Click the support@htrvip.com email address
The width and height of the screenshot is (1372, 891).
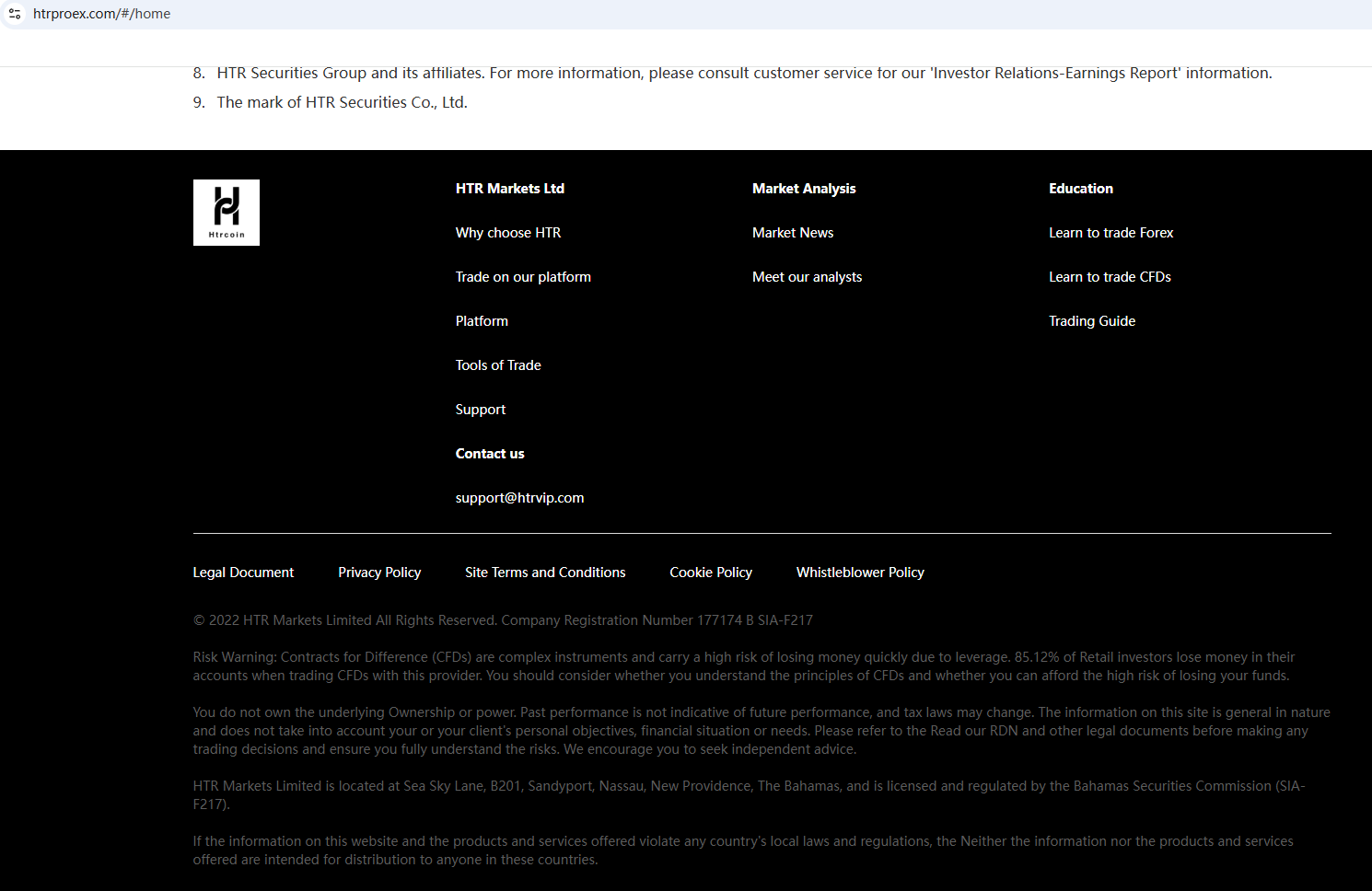point(519,498)
